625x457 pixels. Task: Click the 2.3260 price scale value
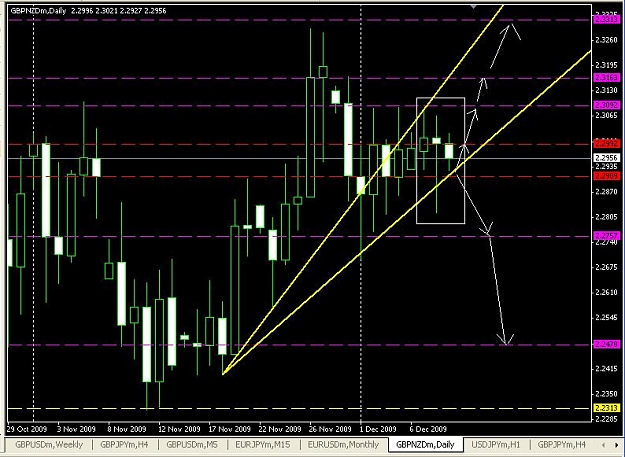606,40
